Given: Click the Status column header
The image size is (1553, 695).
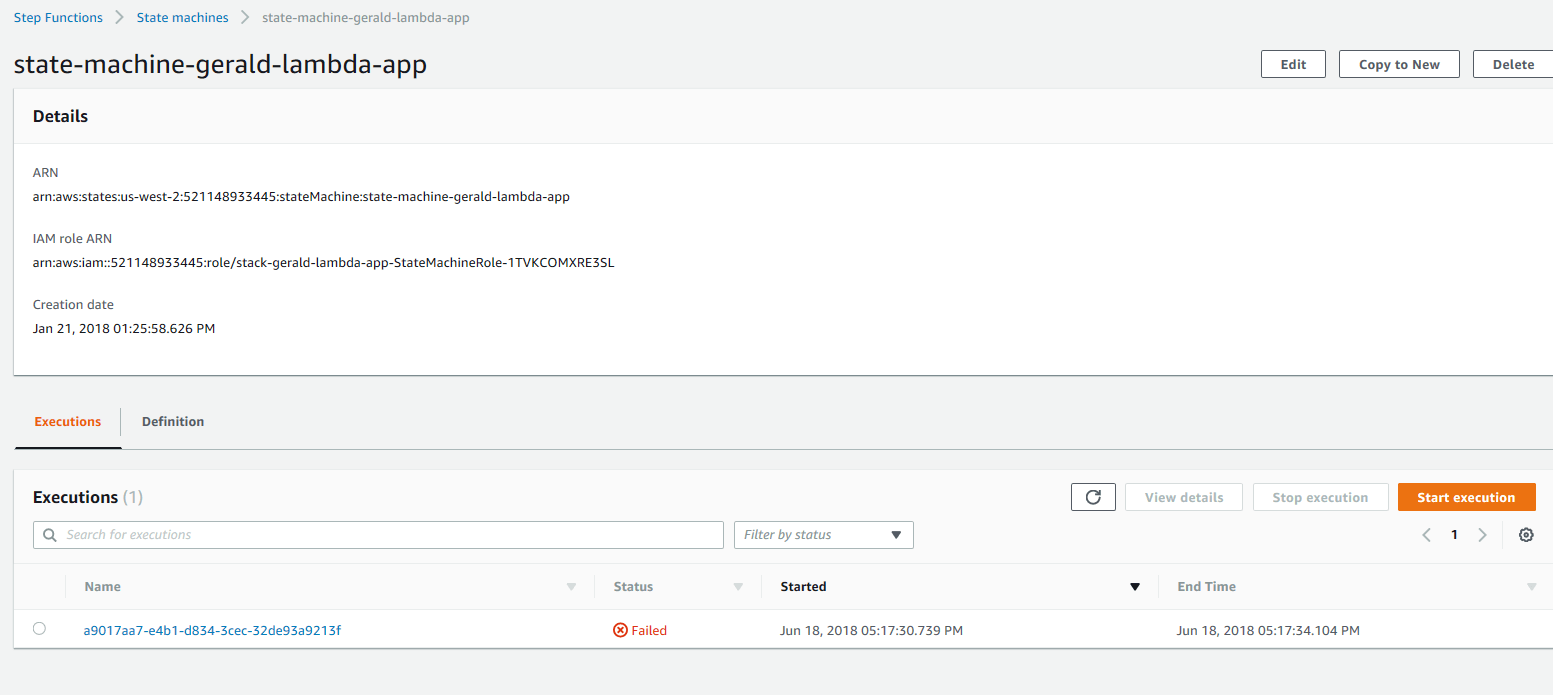Looking at the screenshot, I should click(633, 587).
